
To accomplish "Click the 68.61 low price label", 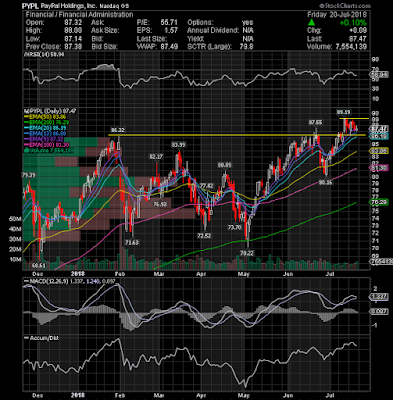I will 38,266.
